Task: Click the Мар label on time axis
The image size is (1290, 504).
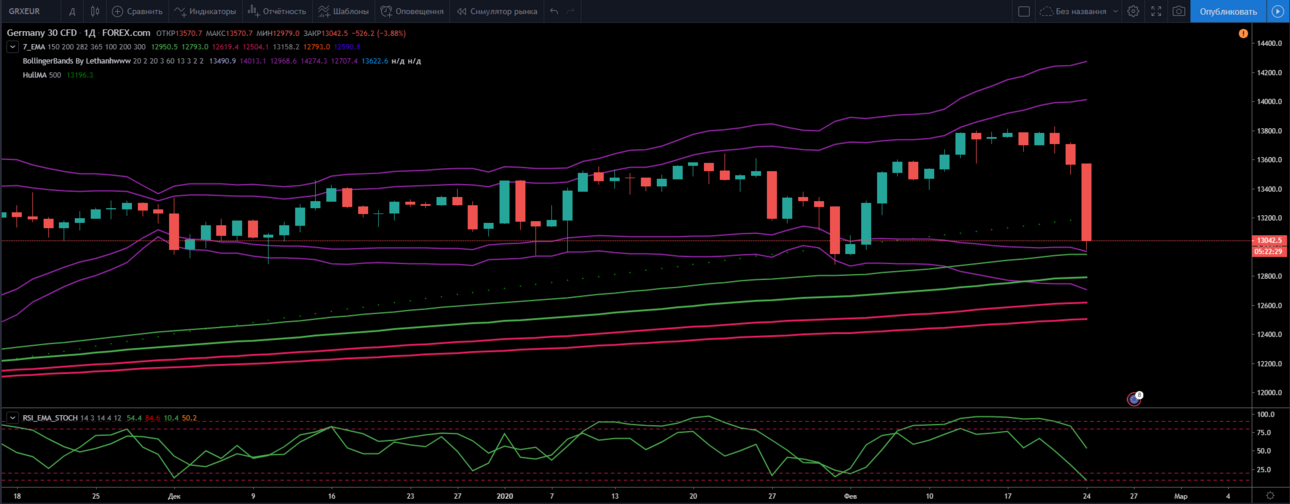Action: point(1180,495)
